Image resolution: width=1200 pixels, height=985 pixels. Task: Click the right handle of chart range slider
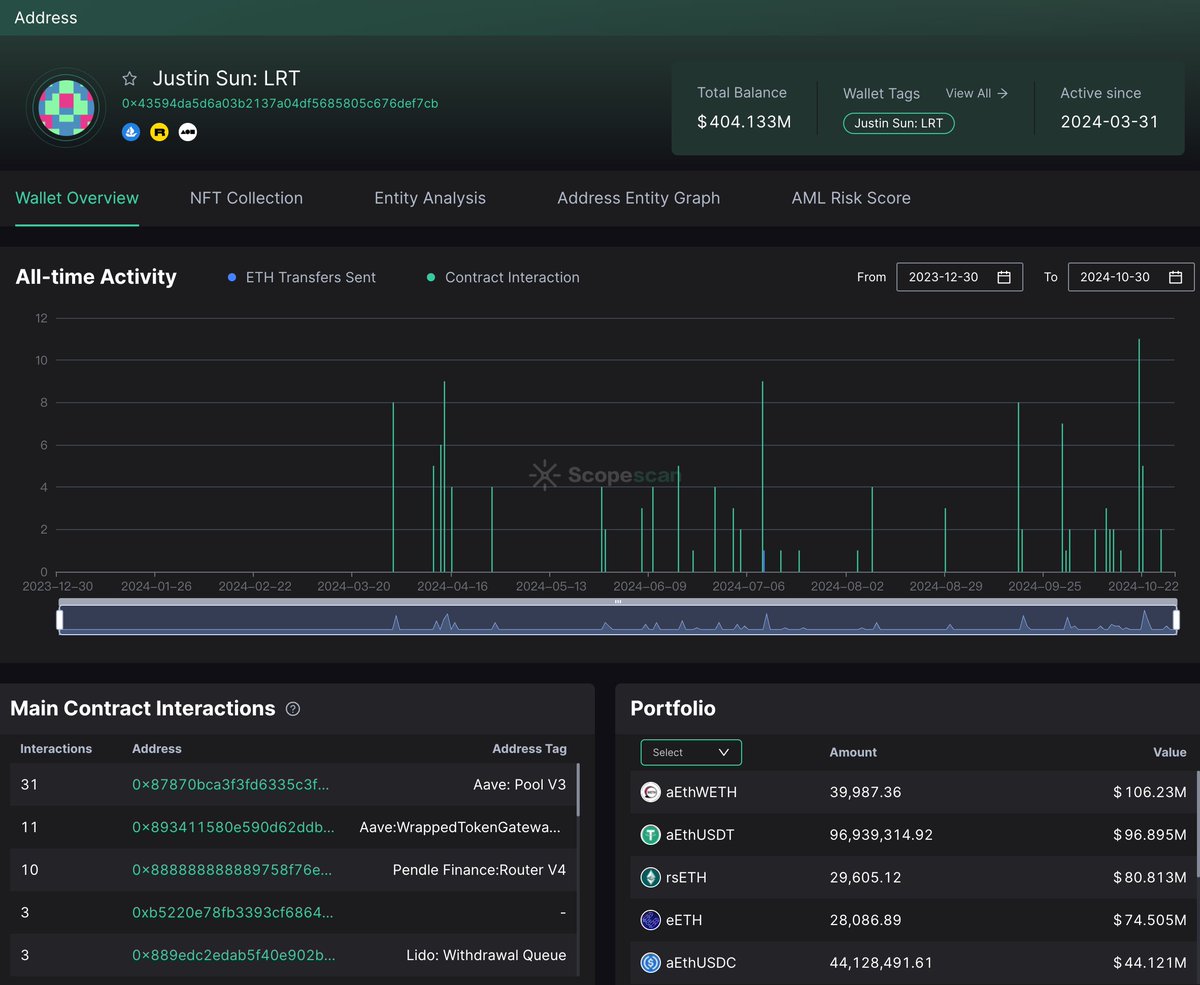(1176, 620)
